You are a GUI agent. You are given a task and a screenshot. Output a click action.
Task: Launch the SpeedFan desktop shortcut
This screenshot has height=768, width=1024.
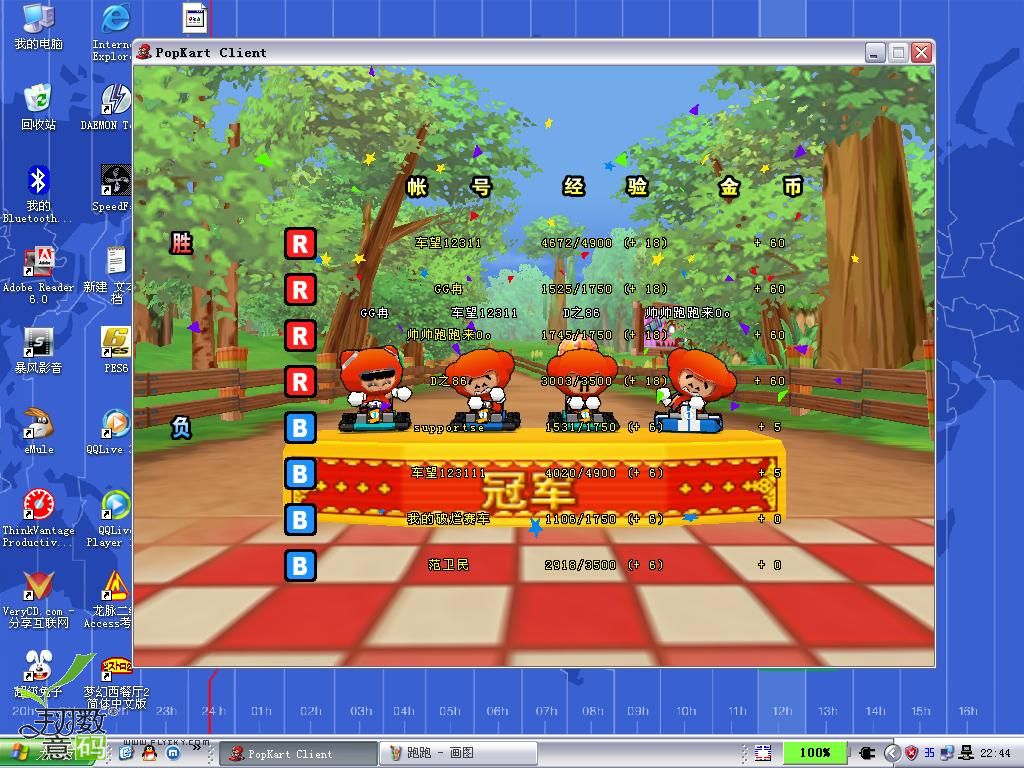pos(113,188)
